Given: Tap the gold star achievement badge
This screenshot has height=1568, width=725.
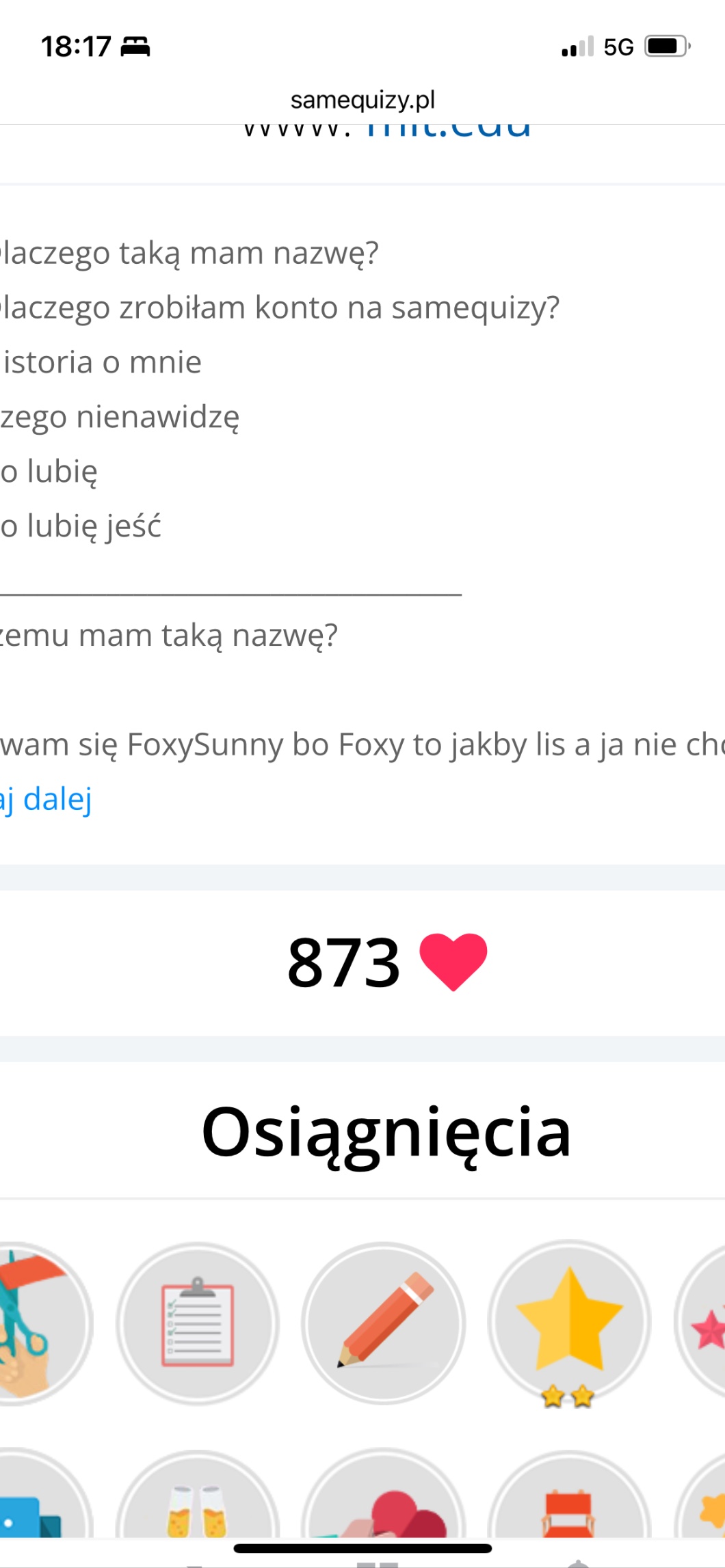Looking at the screenshot, I should pos(569,1324).
